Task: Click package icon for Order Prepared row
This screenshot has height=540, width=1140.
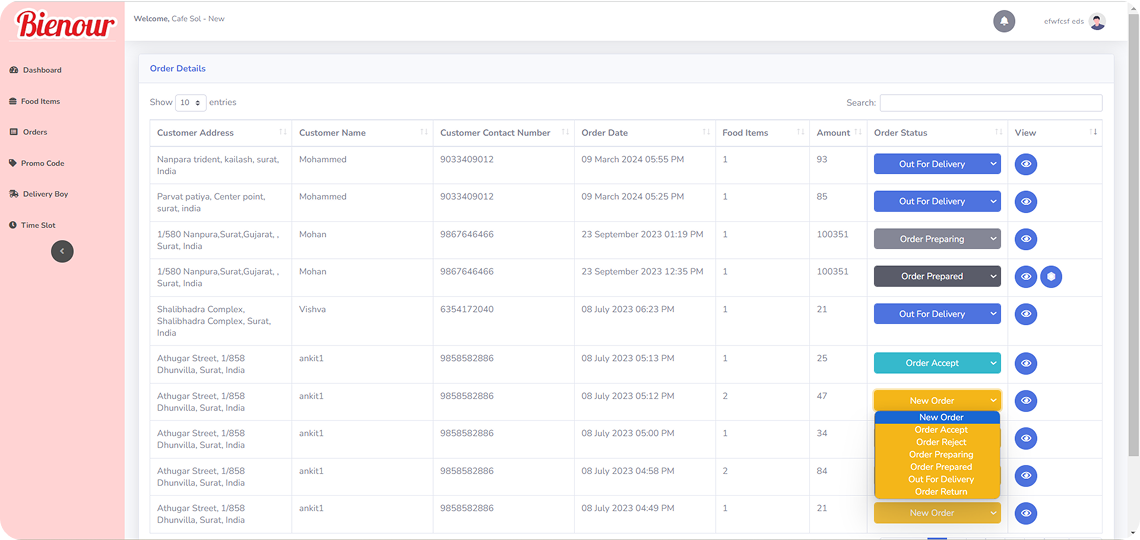Action: [1051, 277]
